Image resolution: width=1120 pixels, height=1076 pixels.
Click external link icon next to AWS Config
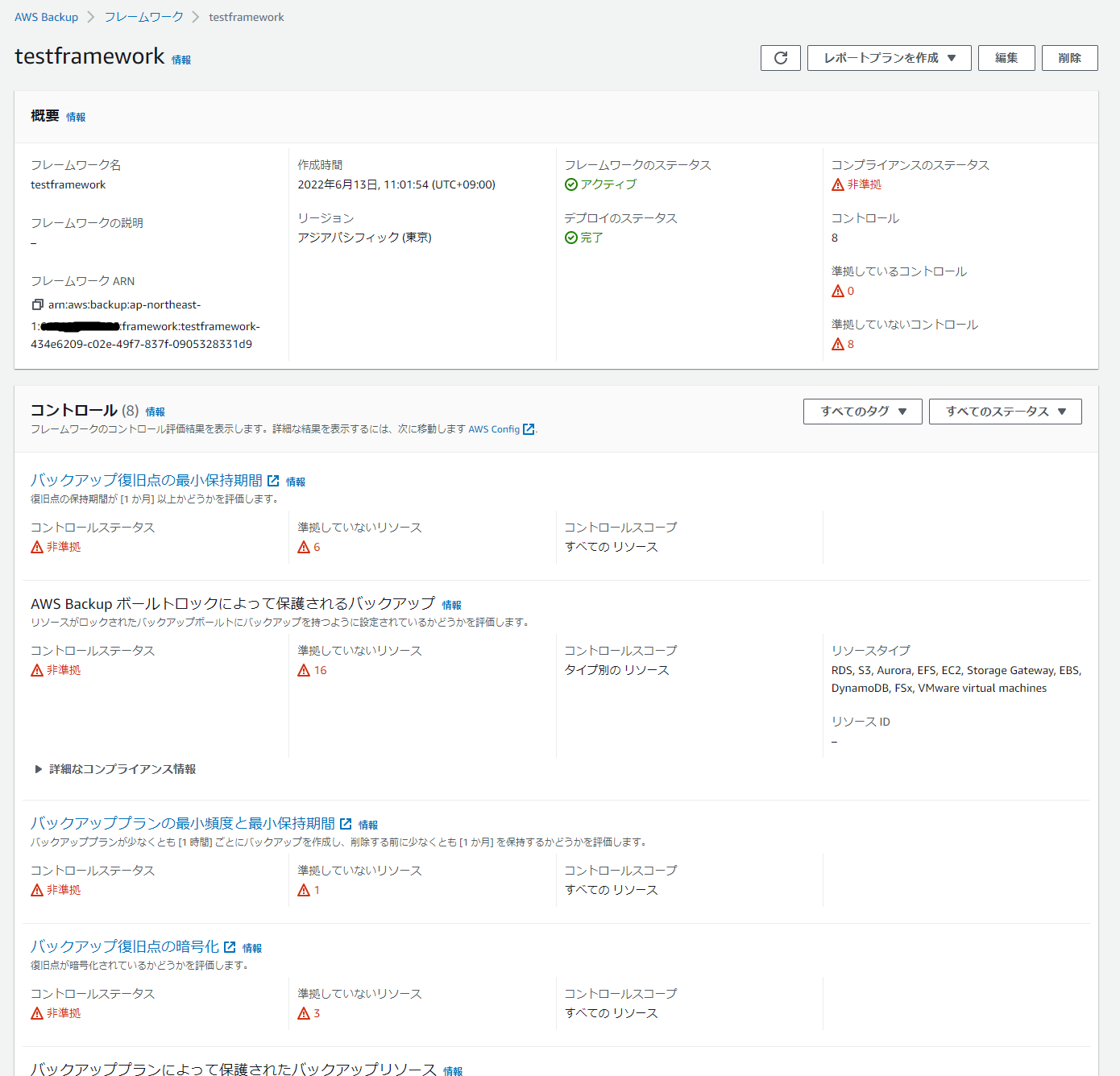(x=529, y=429)
